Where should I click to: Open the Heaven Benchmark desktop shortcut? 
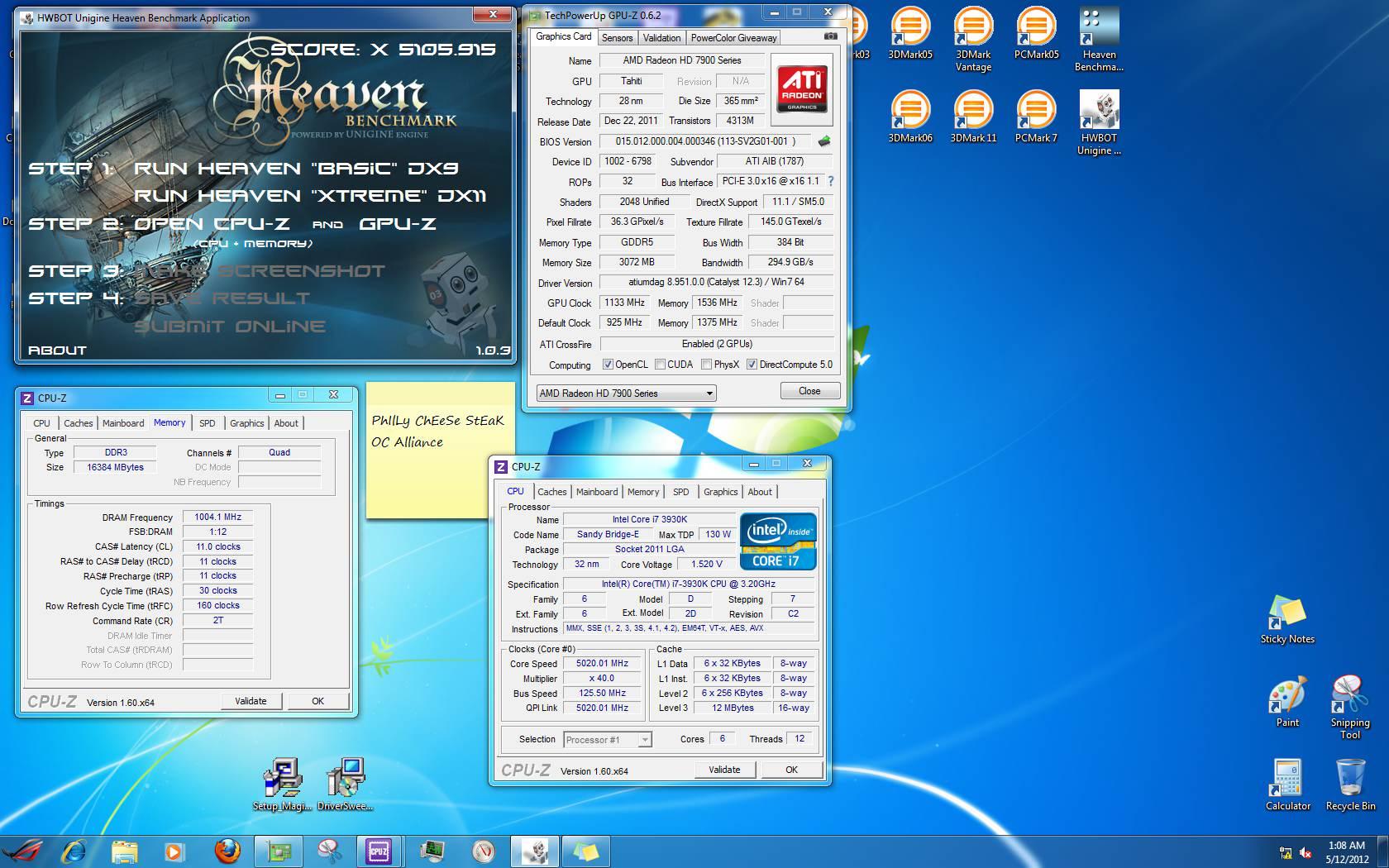click(x=1099, y=39)
